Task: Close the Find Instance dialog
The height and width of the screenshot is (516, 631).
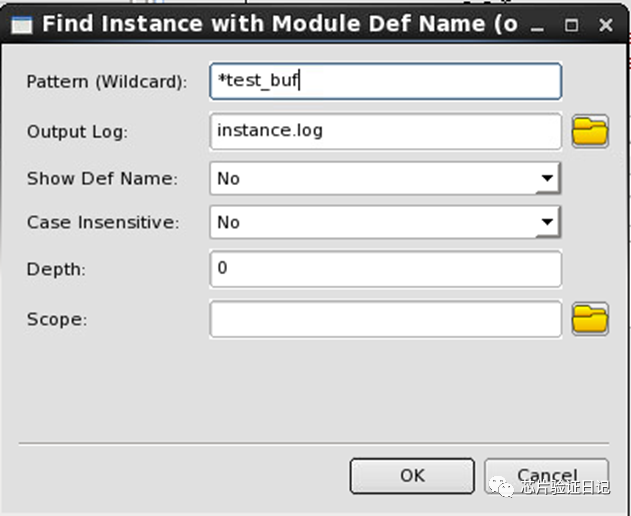Action: click(x=602, y=25)
